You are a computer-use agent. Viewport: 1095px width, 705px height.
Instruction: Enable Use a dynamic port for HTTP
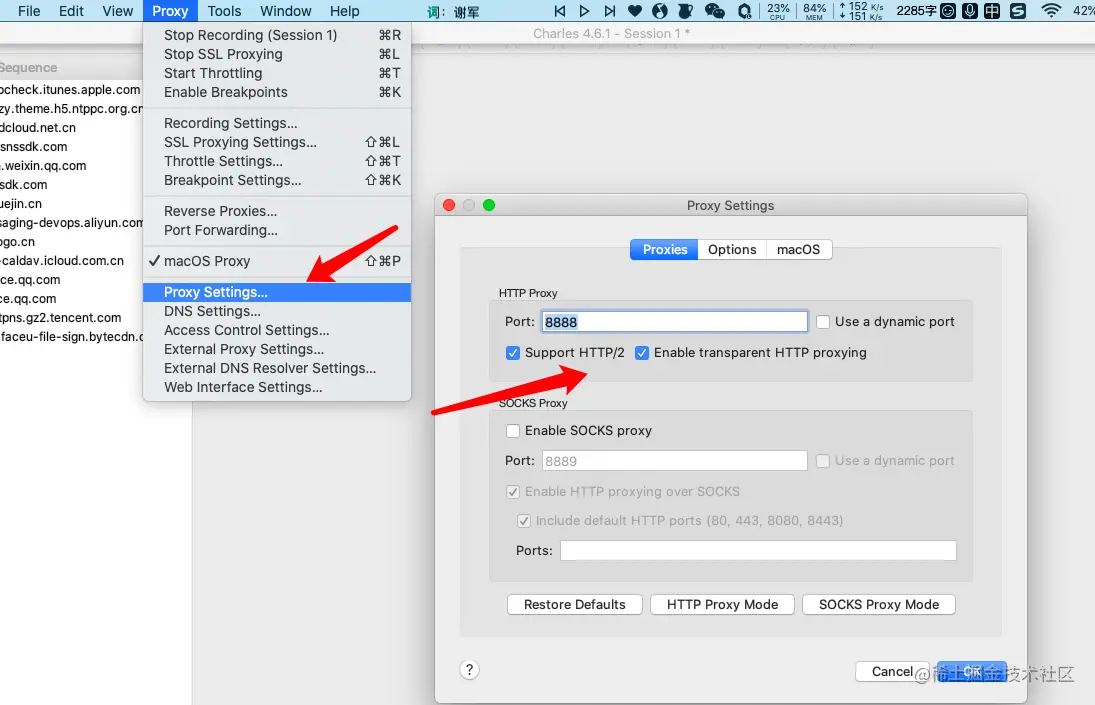(x=823, y=322)
